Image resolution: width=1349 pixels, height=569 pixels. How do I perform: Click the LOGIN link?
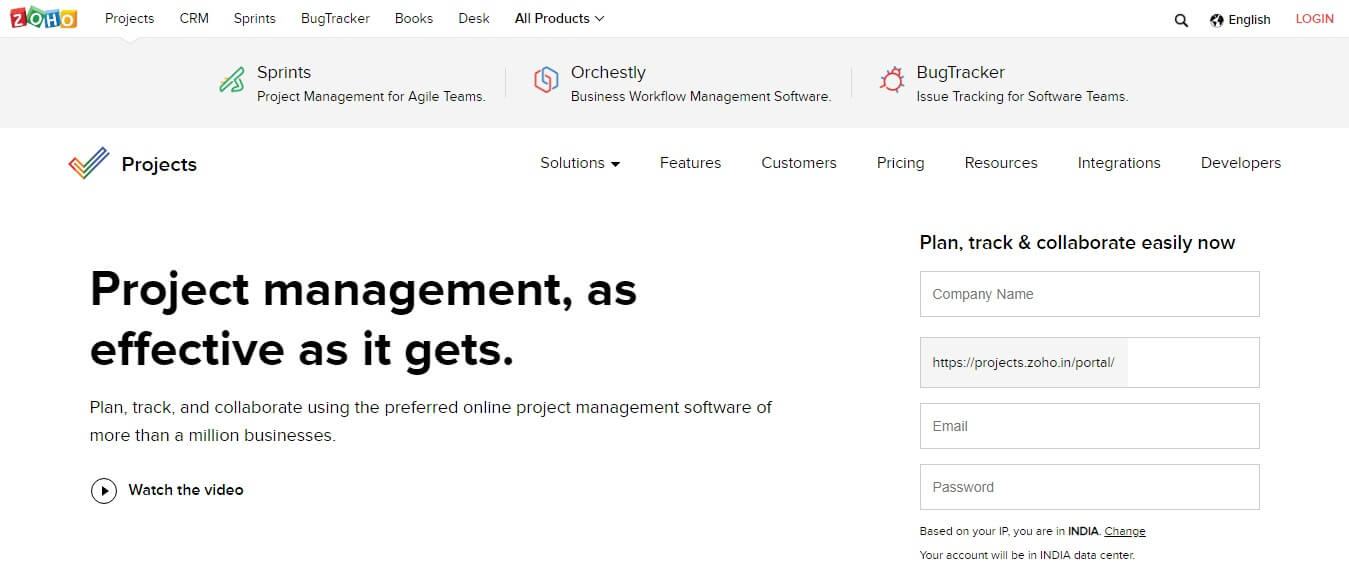1315,19
